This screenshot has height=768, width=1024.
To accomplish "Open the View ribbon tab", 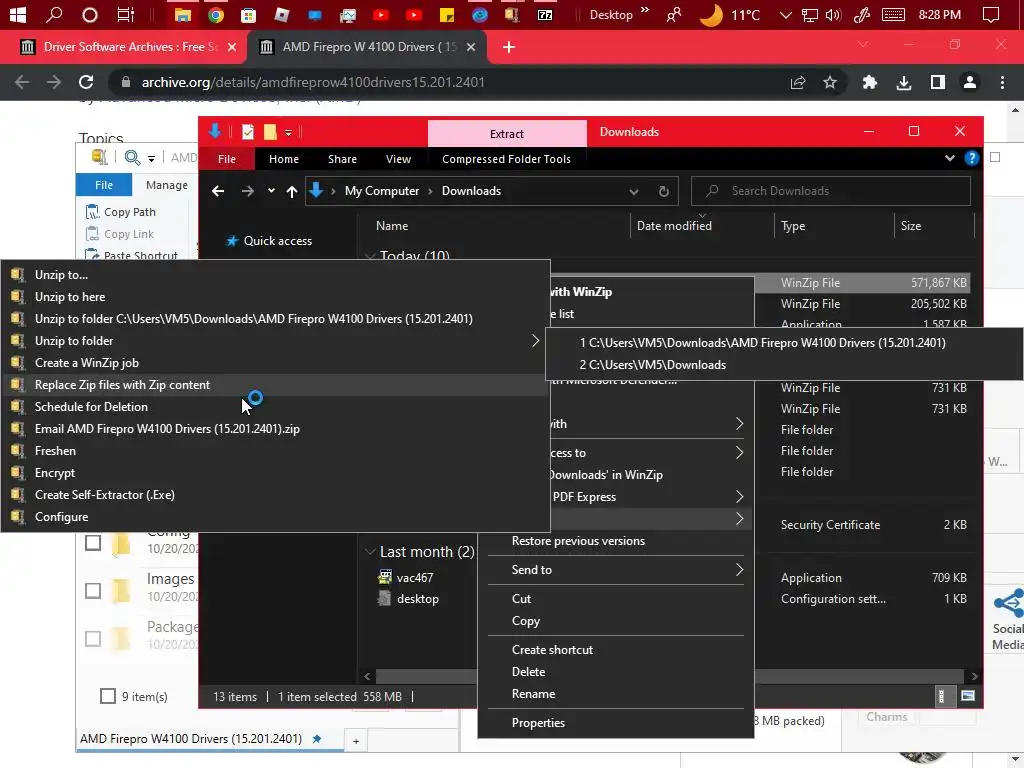I will 398,159.
